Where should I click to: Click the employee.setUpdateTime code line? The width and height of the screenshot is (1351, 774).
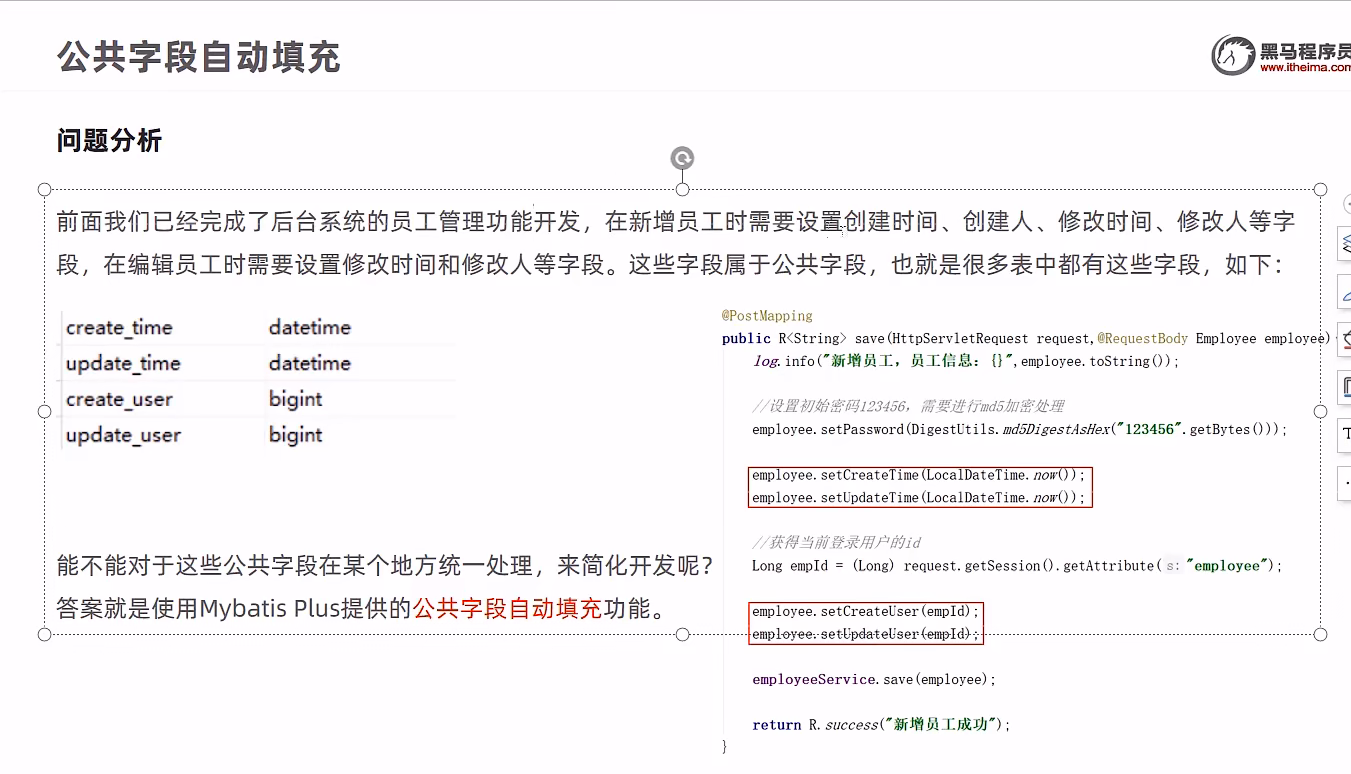pyautogui.click(x=918, y=497)
